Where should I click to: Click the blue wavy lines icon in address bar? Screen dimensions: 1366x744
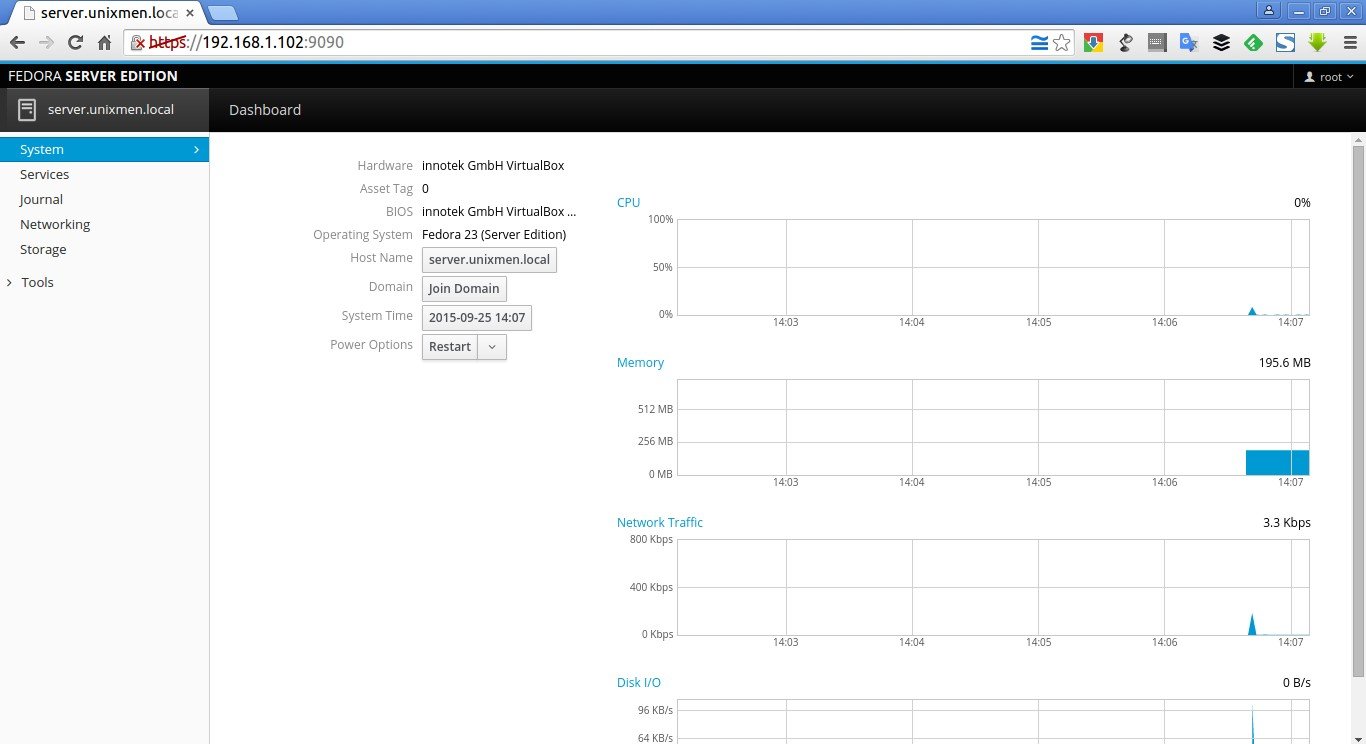[x=1040, y=43]
